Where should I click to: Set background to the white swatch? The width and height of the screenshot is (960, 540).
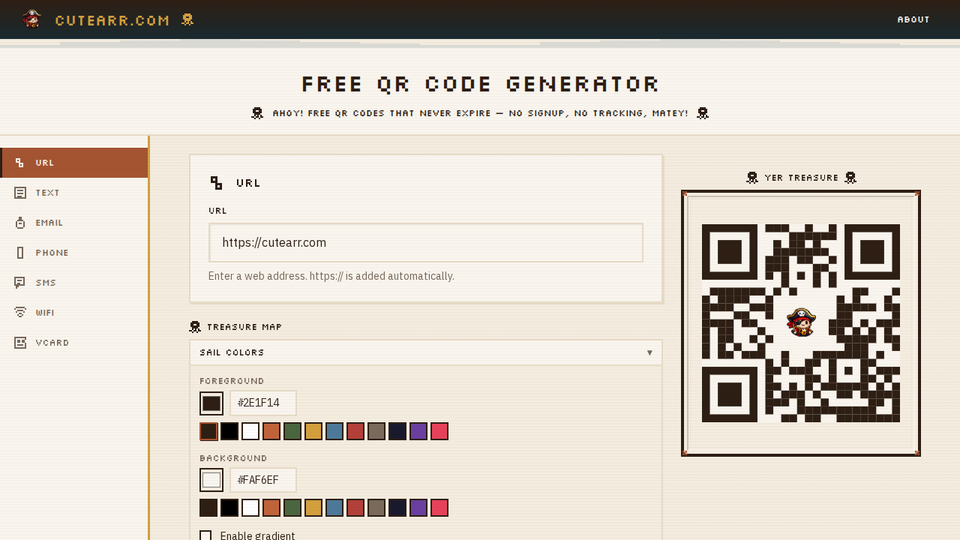(x=250, y=508)
